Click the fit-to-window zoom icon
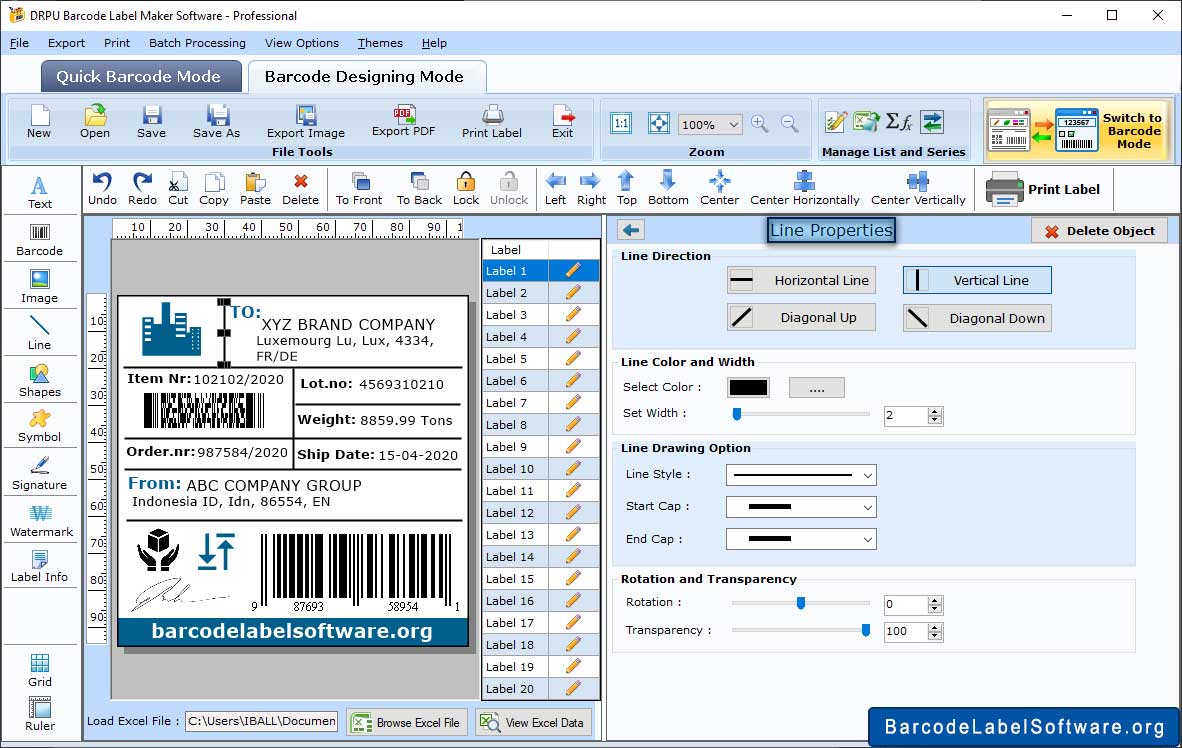This screenshot has height=748, width=1182. click(659, 124)
